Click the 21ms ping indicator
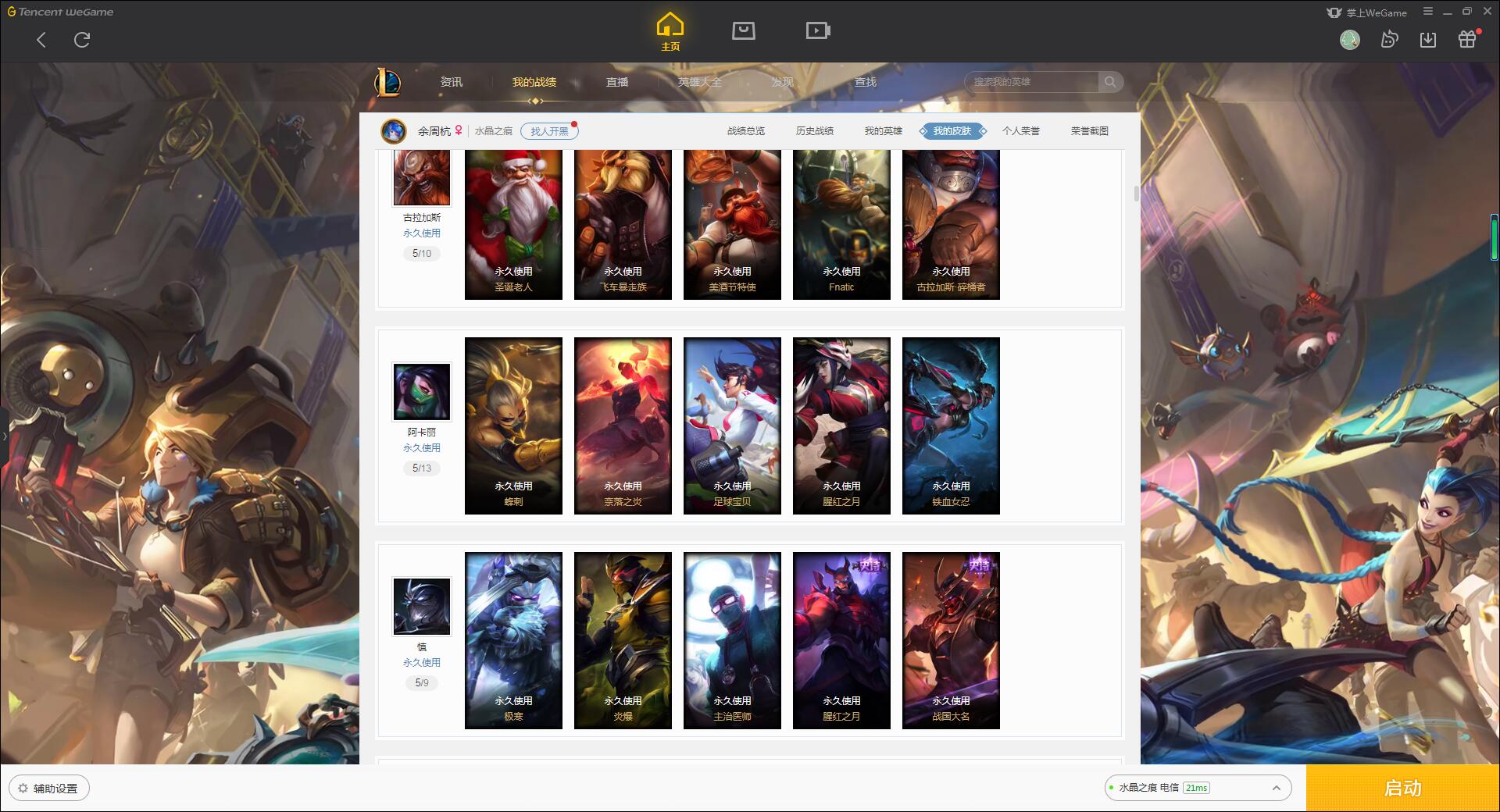This screenshot has width=1500, height=812. pos(1196,788)
